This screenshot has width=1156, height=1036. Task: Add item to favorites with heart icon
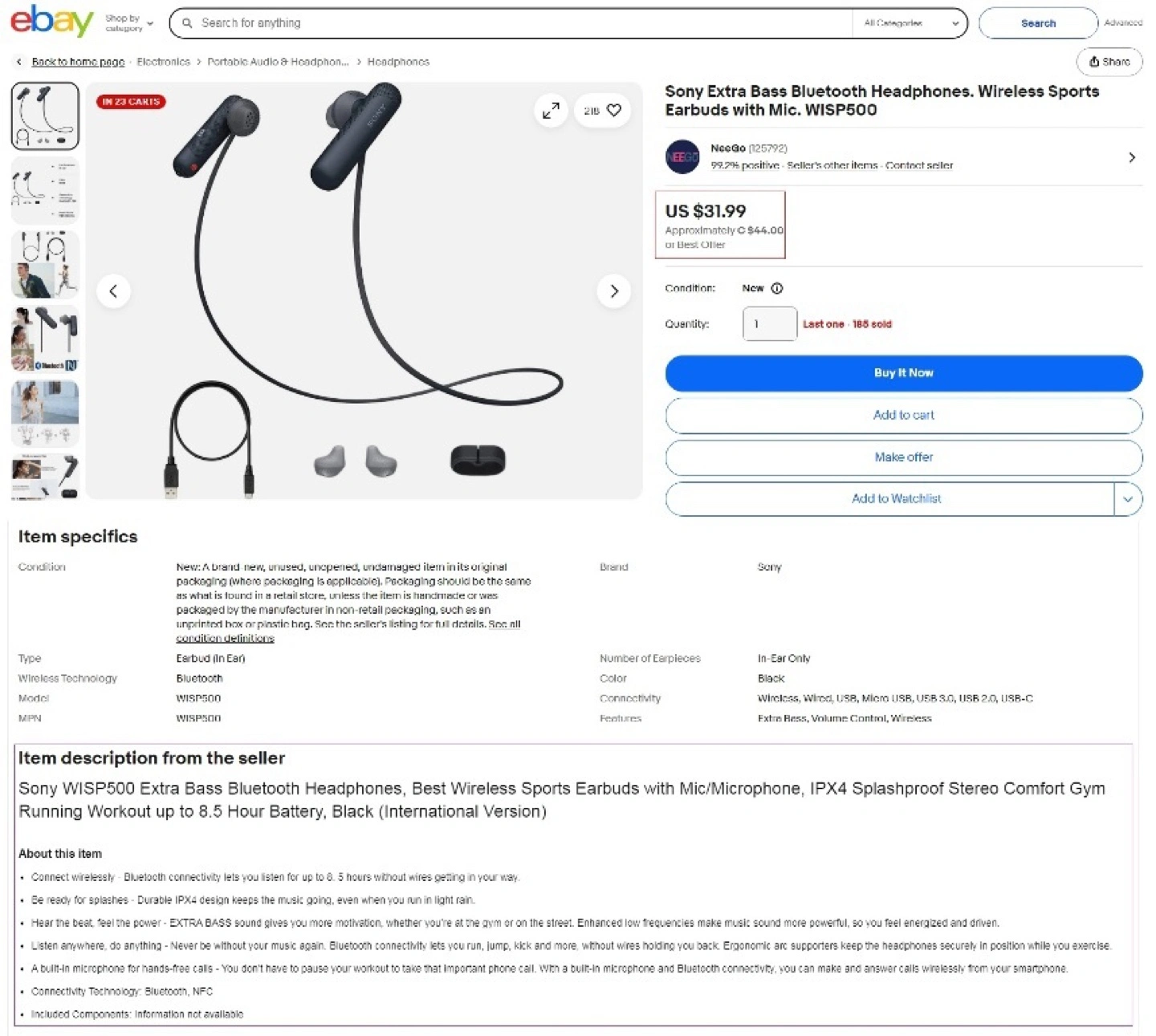tap(614, 111)
